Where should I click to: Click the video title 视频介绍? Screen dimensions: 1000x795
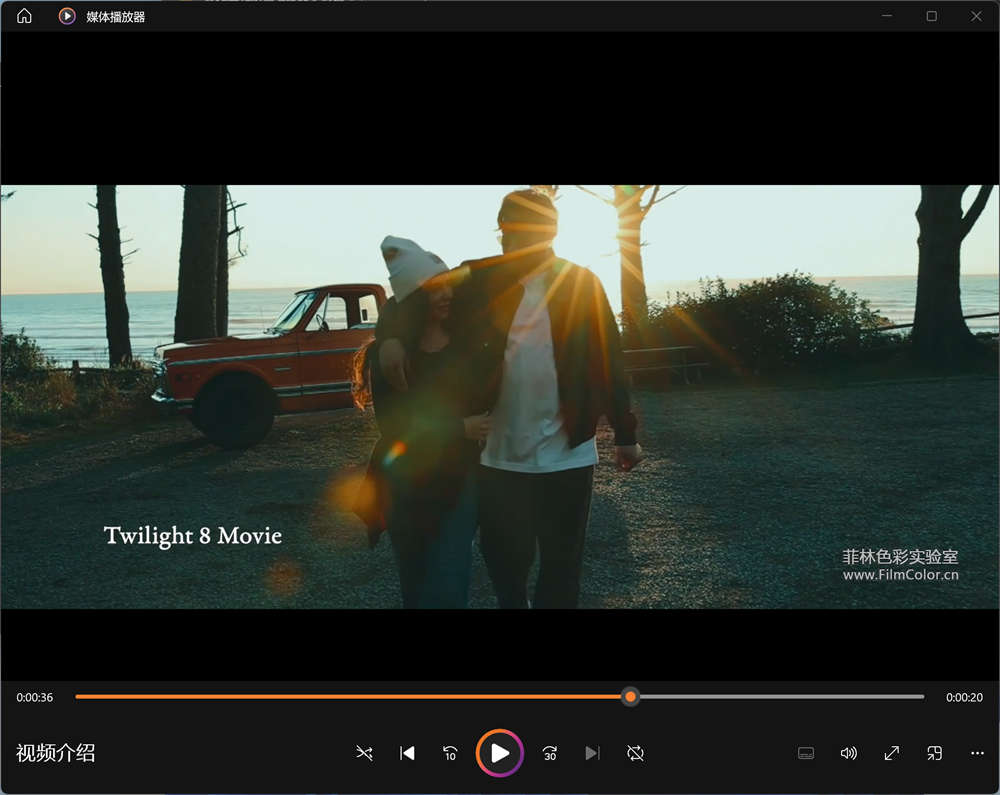pos(56,754)
